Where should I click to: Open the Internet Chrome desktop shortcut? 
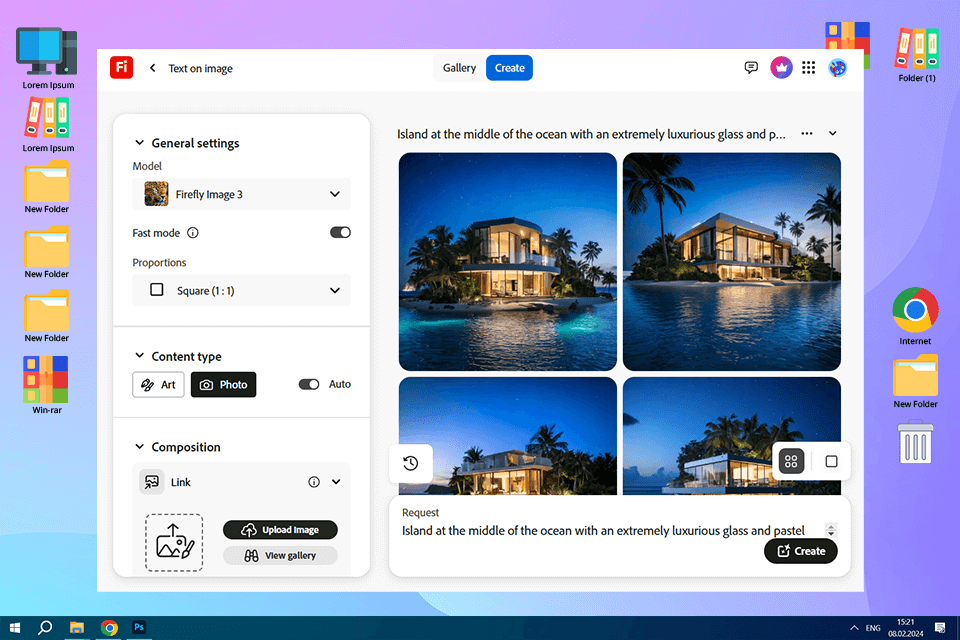click(x=915, y=316)
